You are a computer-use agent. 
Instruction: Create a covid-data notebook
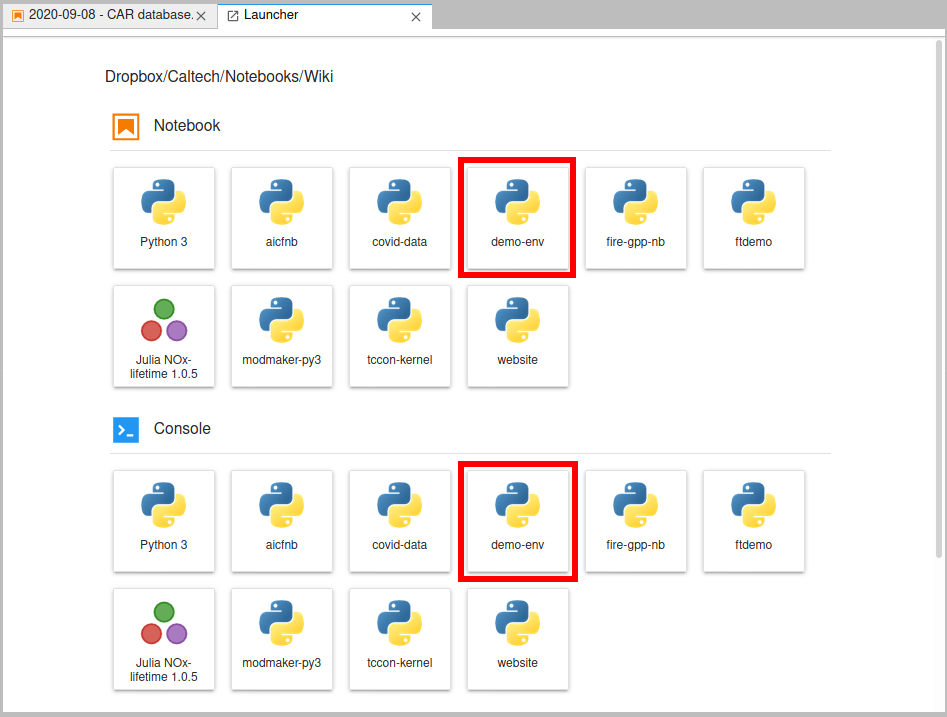pyautogui.click(x=399, y=218)
